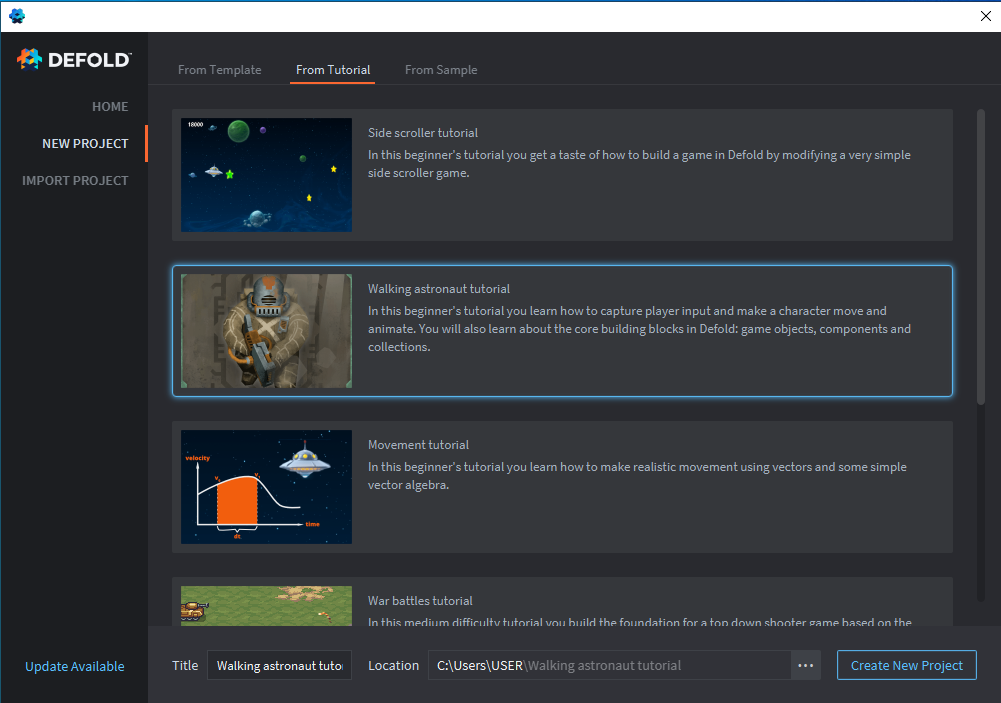Focus the project Title input field
1001x703 pixels.
tap(280, 665)
